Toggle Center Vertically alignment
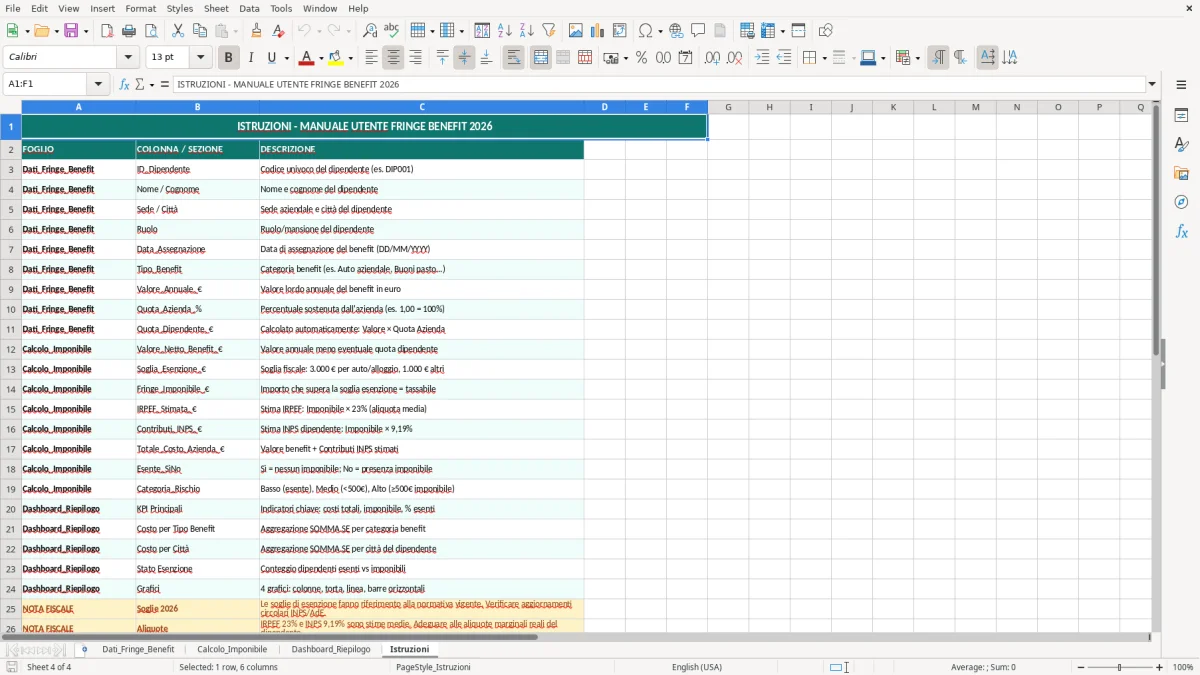Screen dimensions: 1200x675 pos(464,58)
